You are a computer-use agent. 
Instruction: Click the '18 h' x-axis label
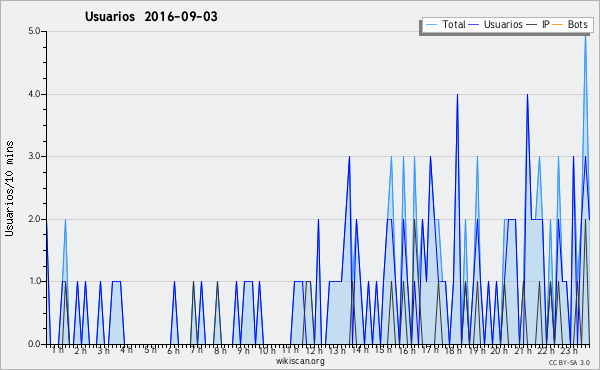453,350
